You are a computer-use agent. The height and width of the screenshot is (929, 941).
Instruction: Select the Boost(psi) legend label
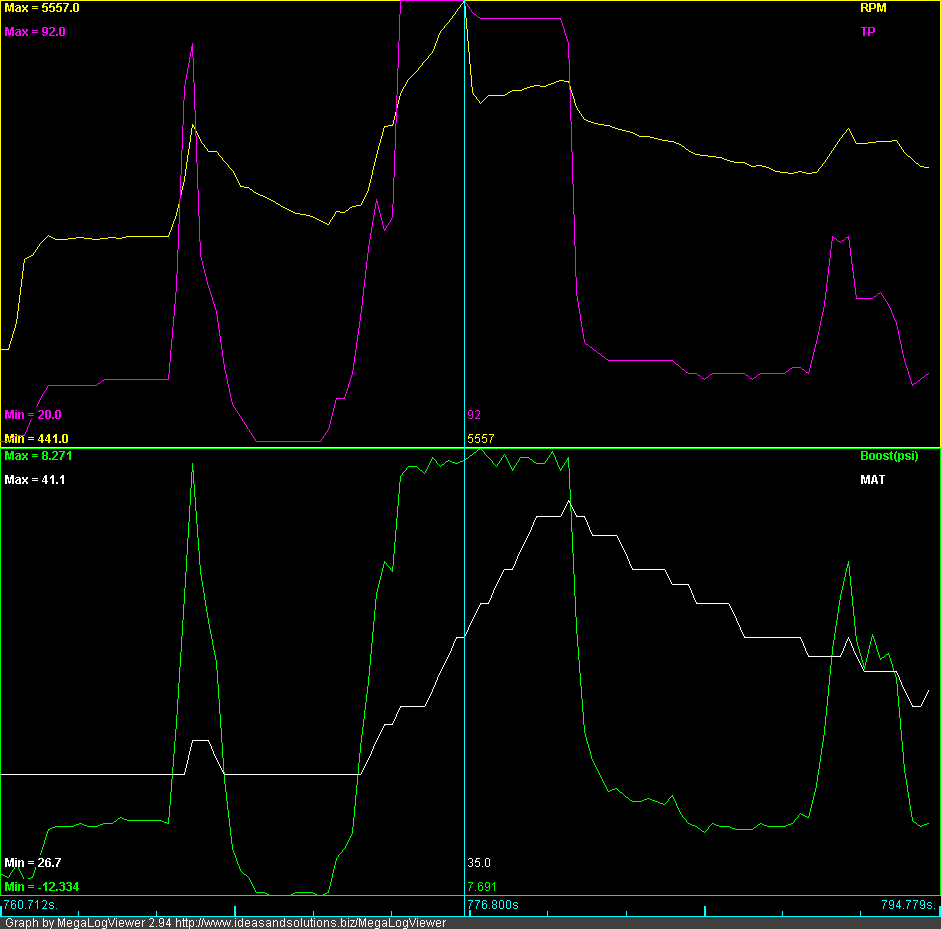click(x=888, y=456)
